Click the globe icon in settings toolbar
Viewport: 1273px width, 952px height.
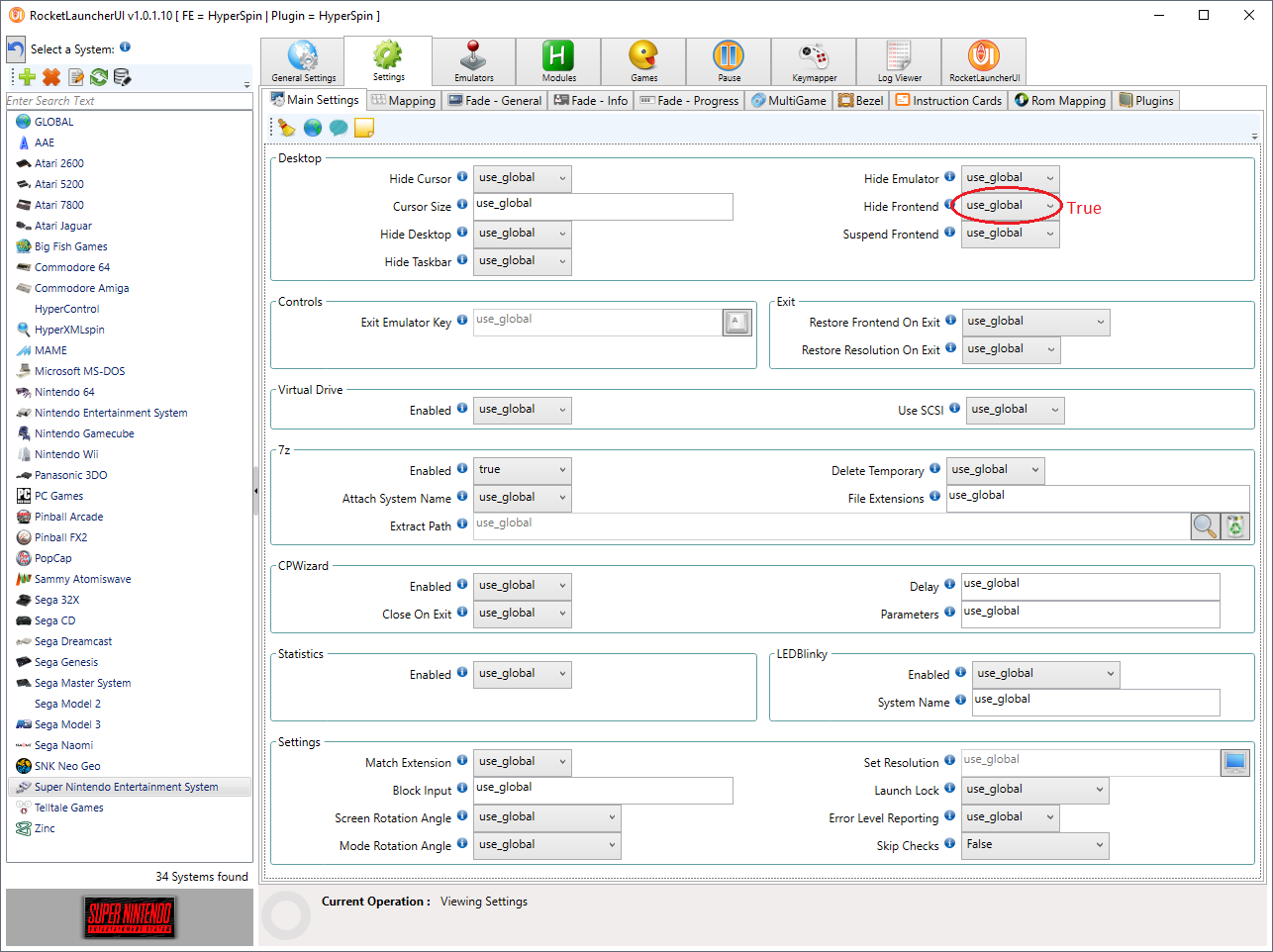pos(313,127)
